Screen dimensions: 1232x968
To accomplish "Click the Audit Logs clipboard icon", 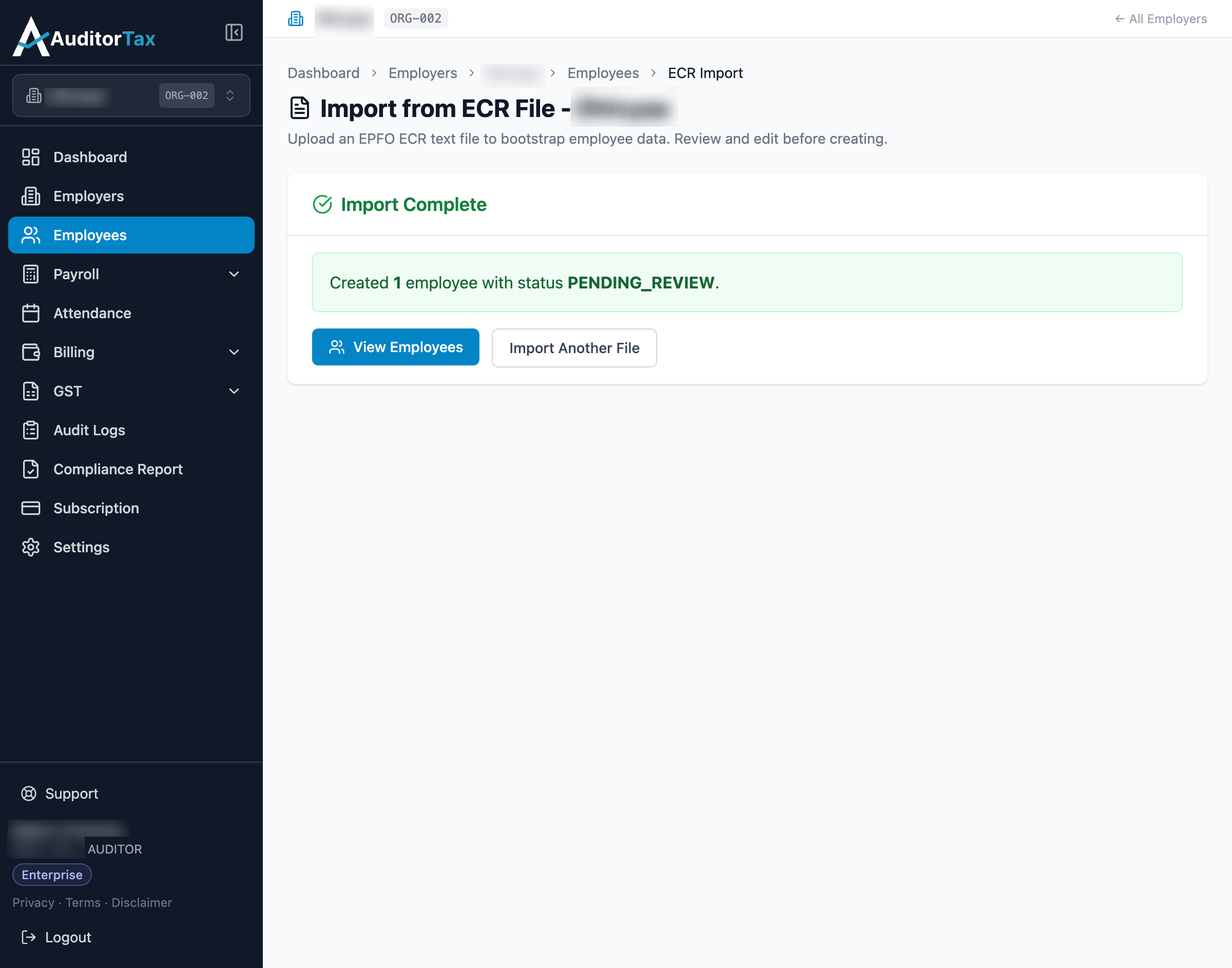I will click(x=31, y=430).
